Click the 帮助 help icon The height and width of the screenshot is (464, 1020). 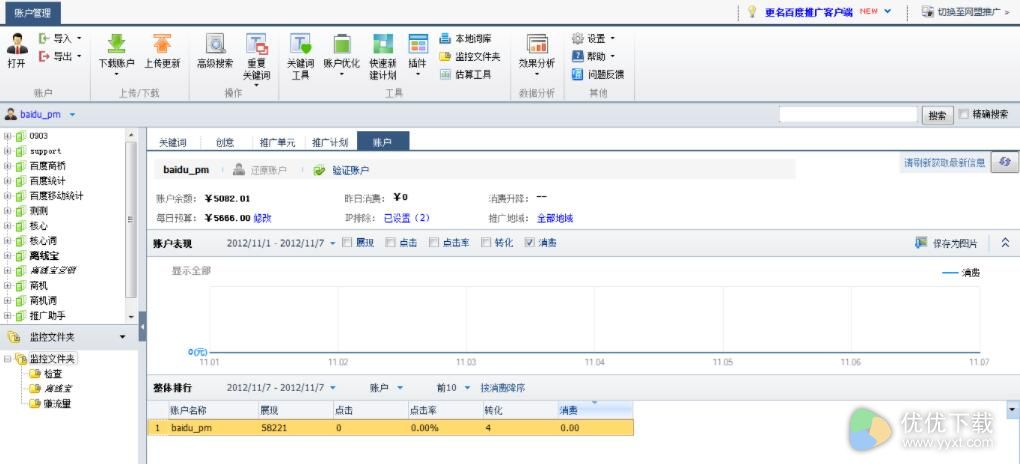[x=577, y=57]
